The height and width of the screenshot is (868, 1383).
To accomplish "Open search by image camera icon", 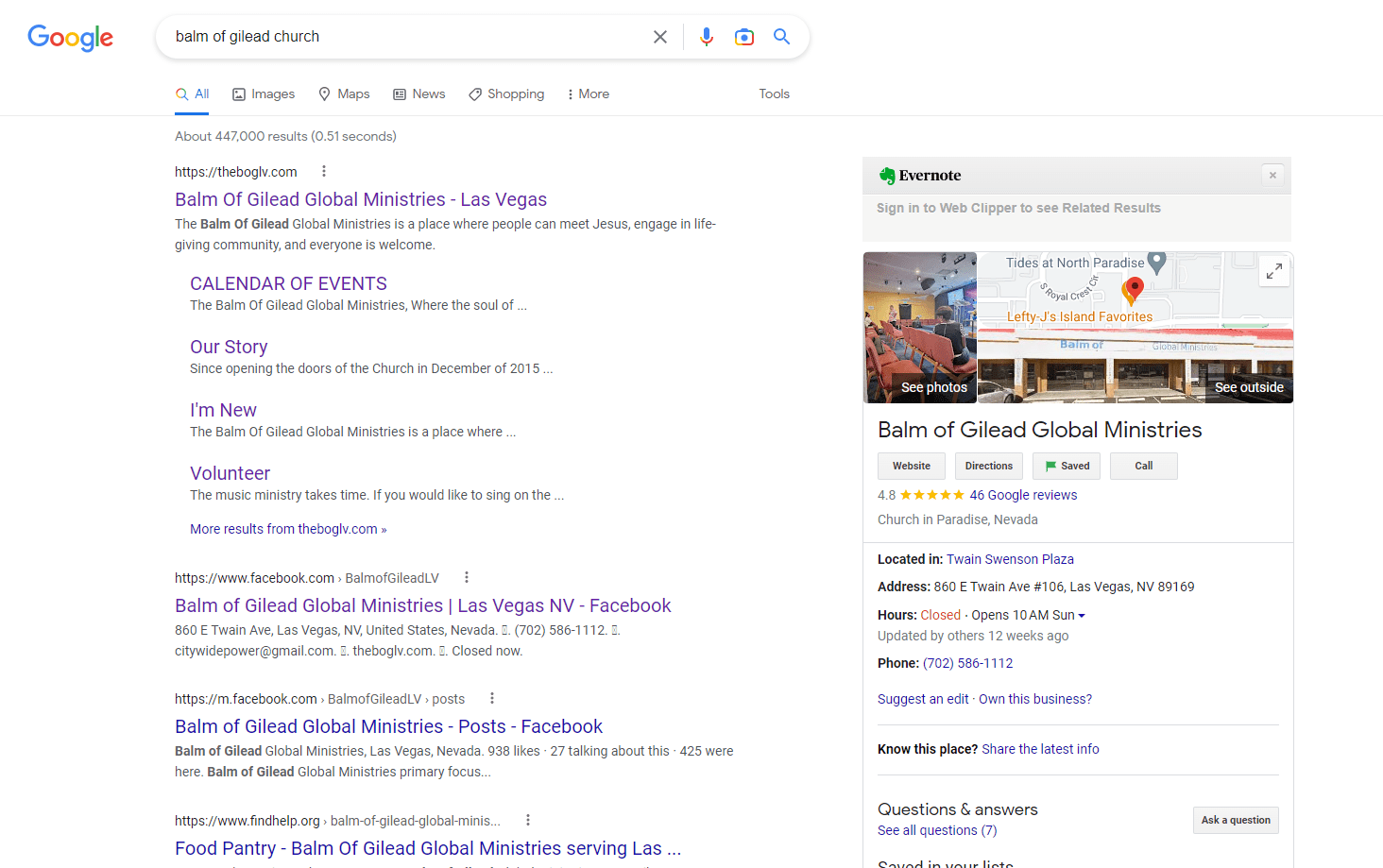I will click(744, 37).
